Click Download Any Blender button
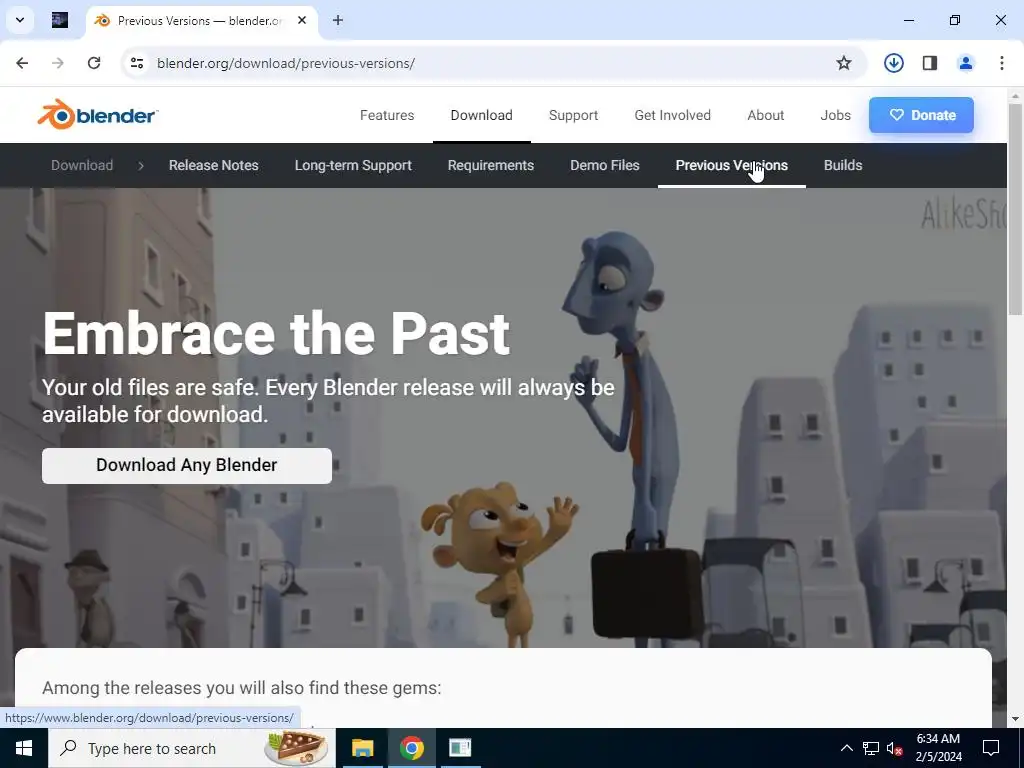Image resolution: width=1024 pixels, height=768 pixels. pyautogui.click(x=187, y=466)
